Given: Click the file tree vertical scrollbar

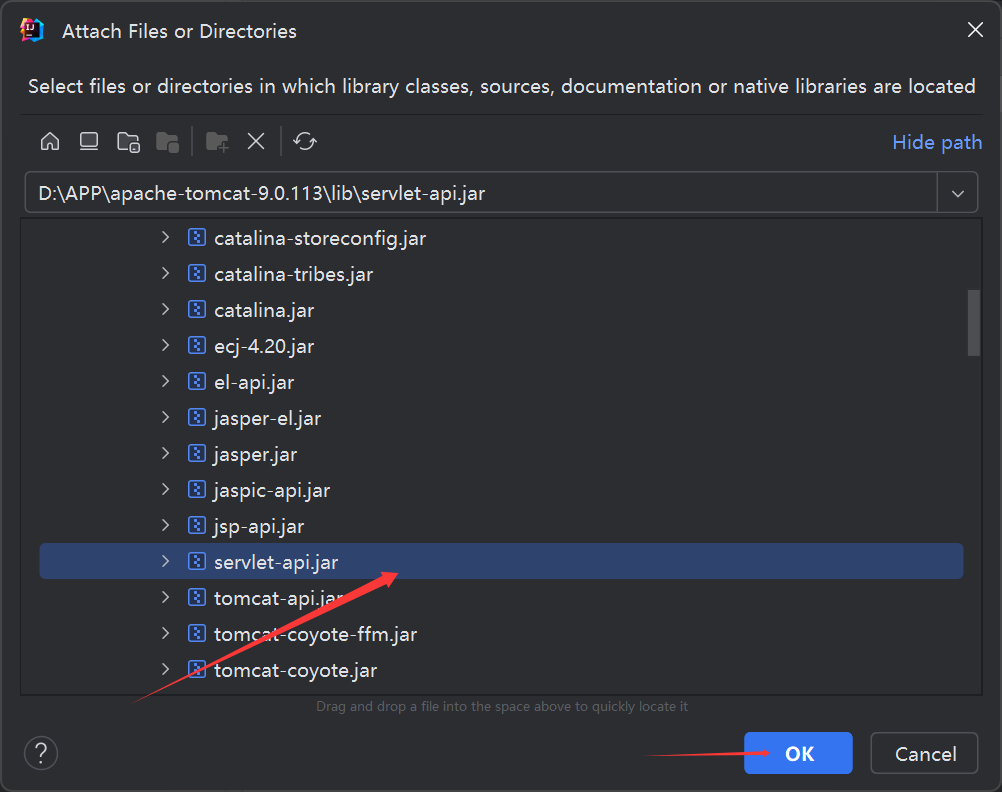Looking at the screenshot, I should 974,323.
